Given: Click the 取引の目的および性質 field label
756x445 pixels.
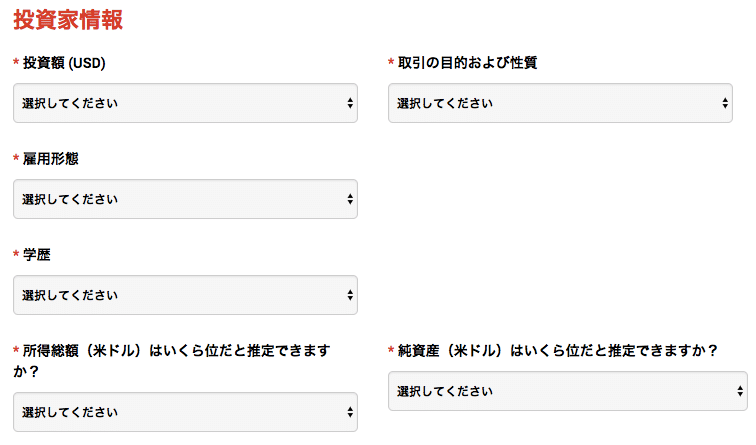Looking at the screenshot, I should pos(467,63).
